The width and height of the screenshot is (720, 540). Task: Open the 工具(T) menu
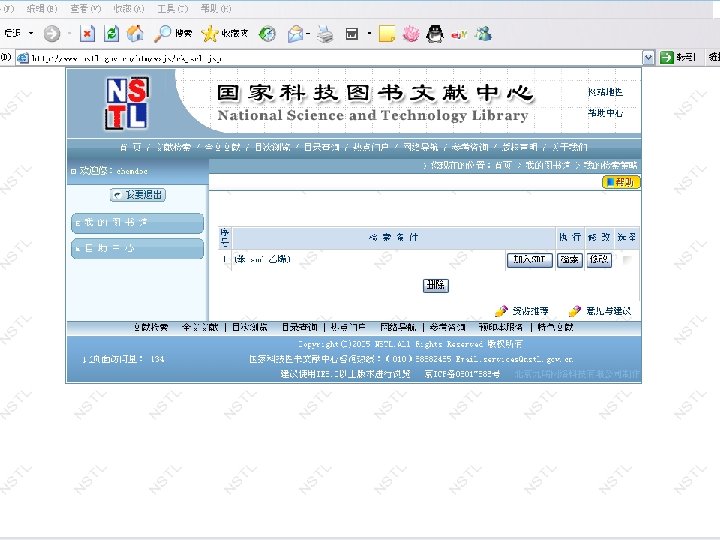point(173,9)
